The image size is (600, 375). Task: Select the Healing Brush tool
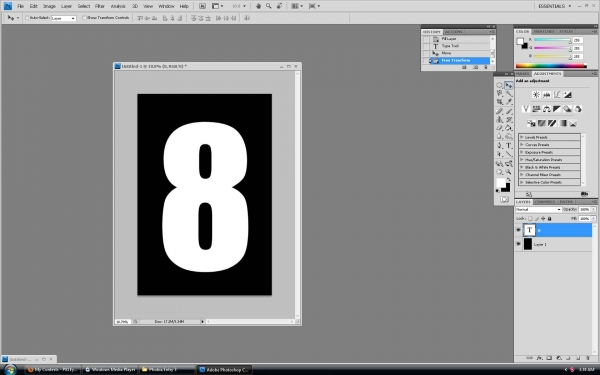click(x=499, y=111)
